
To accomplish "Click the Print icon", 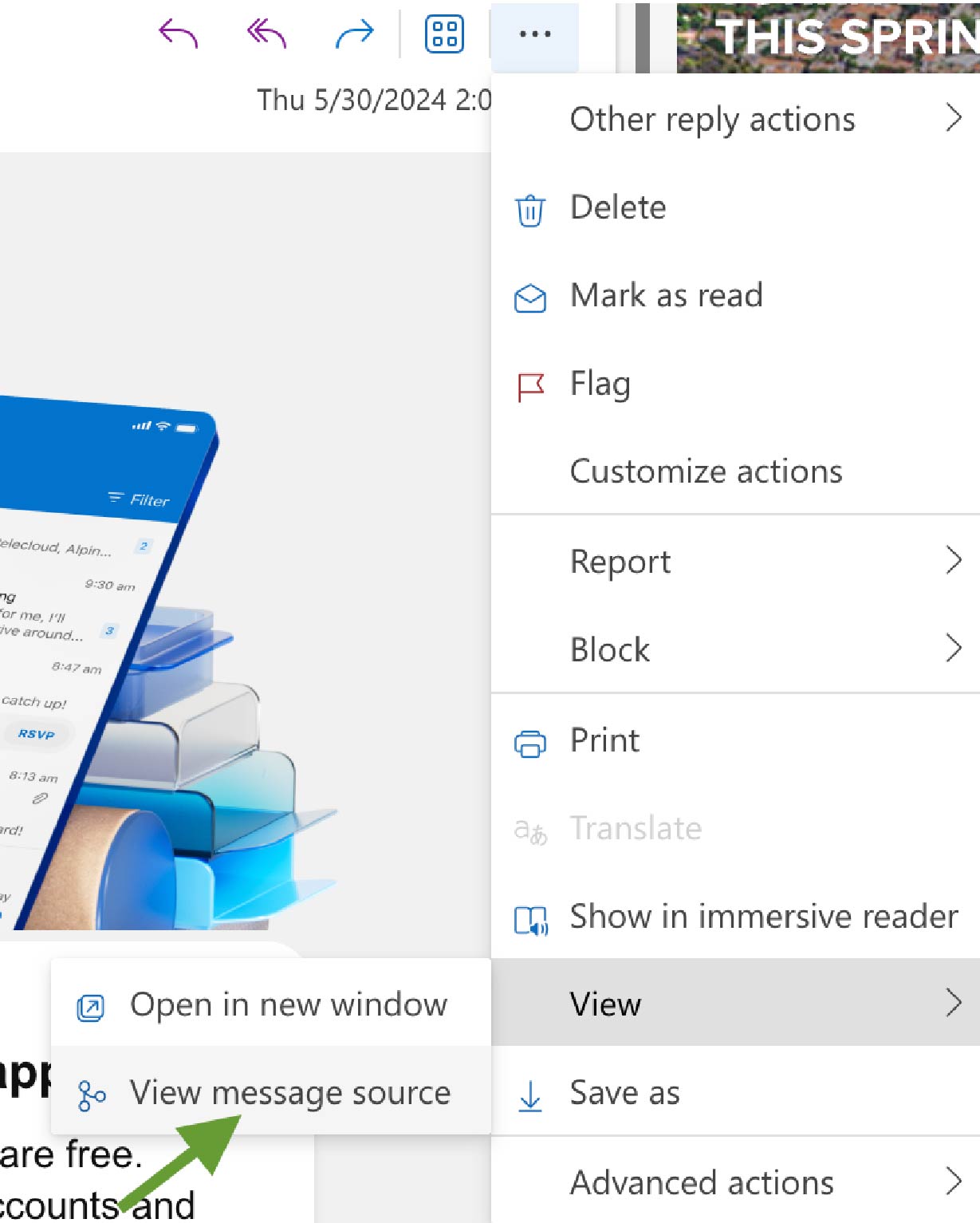I will 530,742.
